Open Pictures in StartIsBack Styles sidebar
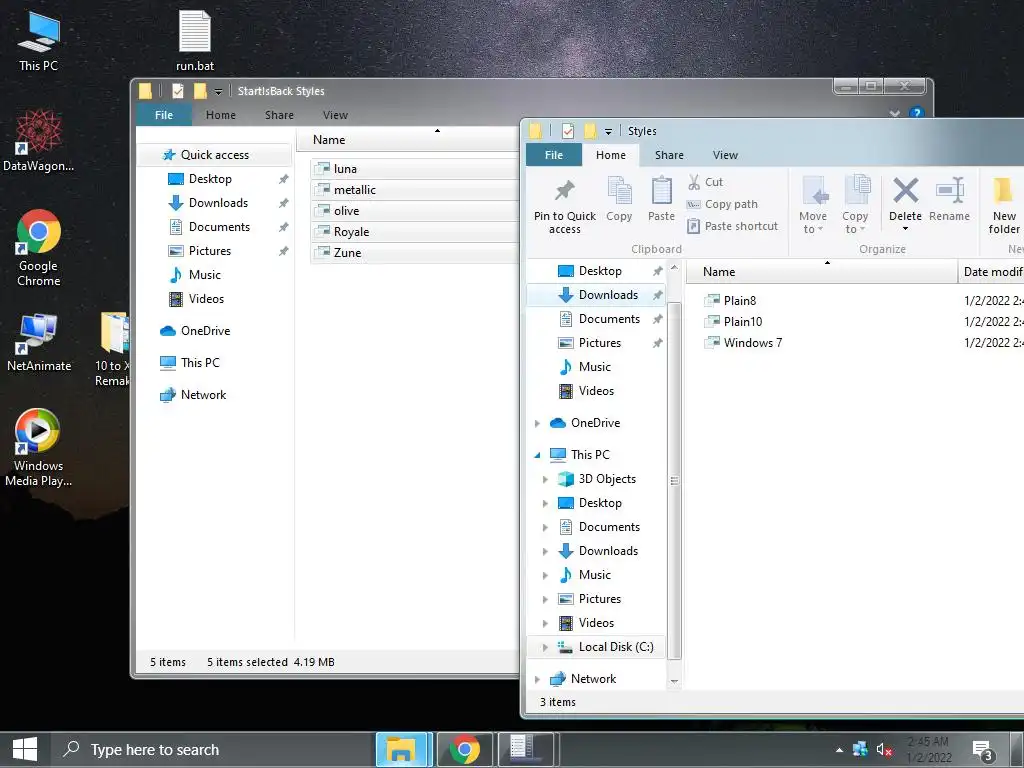The image size is (1024, 768). tap(210, 251)
